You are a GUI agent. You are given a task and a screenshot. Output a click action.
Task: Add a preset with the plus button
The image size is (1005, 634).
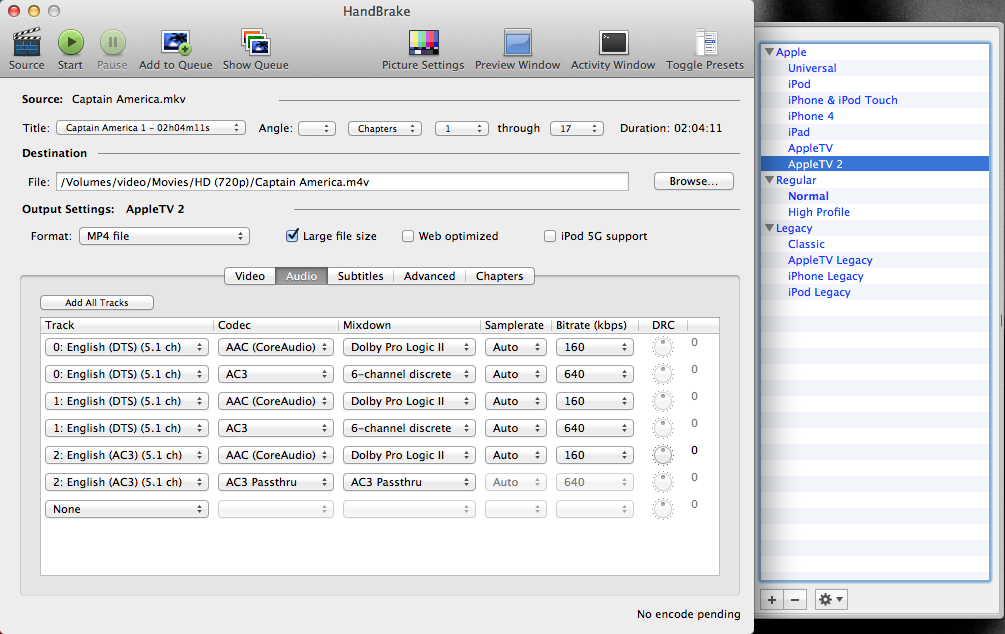pos(772,600)
